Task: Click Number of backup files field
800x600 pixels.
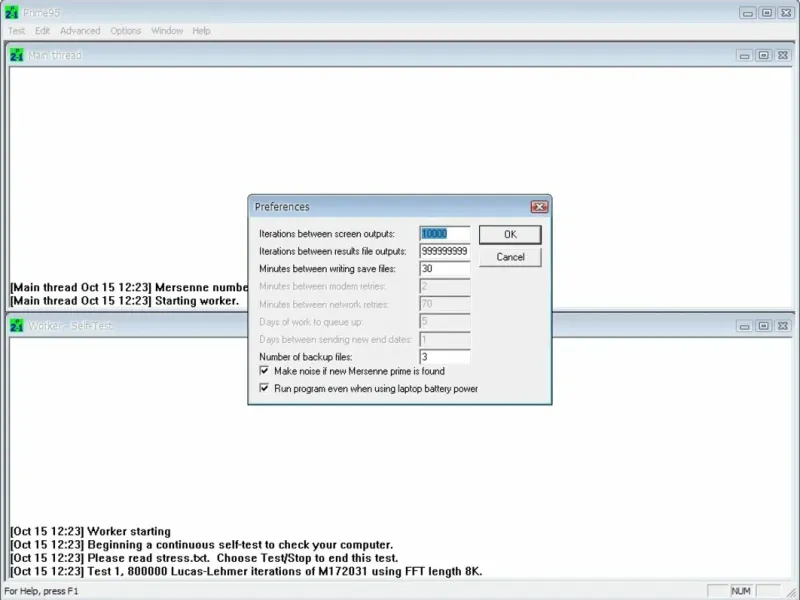Action: coord(444,357)
